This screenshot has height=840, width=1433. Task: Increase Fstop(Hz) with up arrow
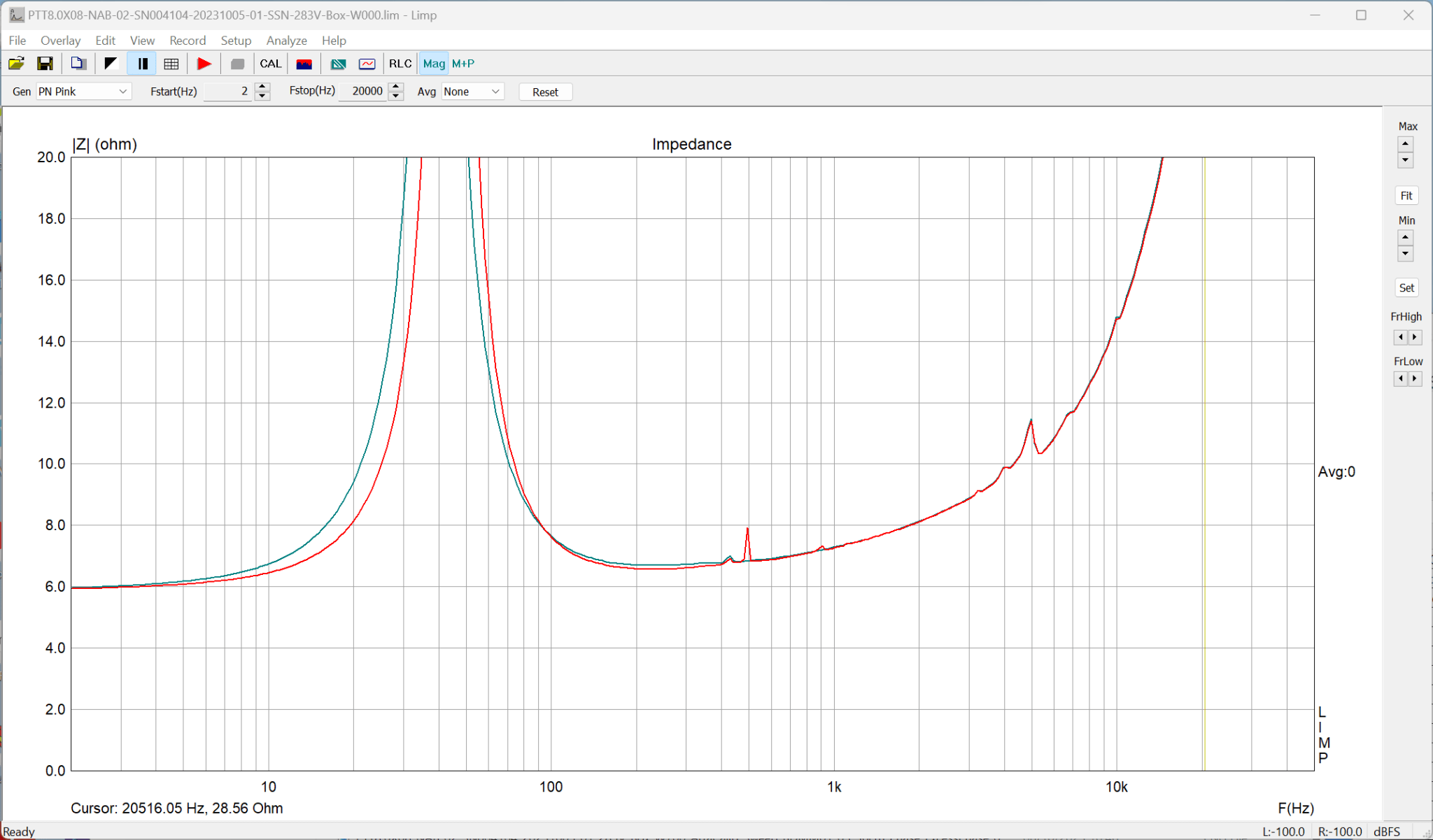[x=396, y=87]
